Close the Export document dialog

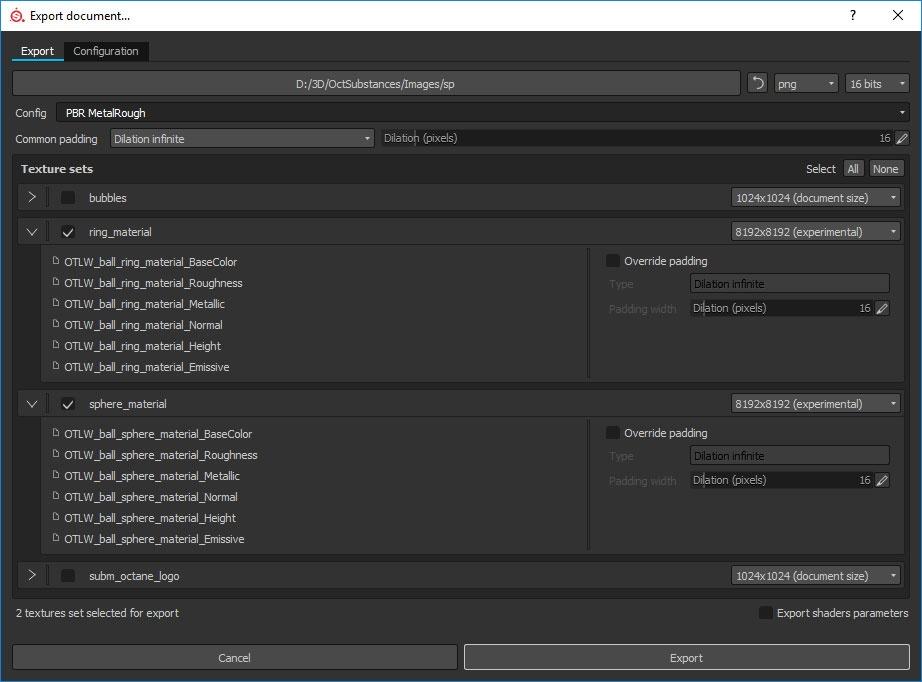(898, 15)
